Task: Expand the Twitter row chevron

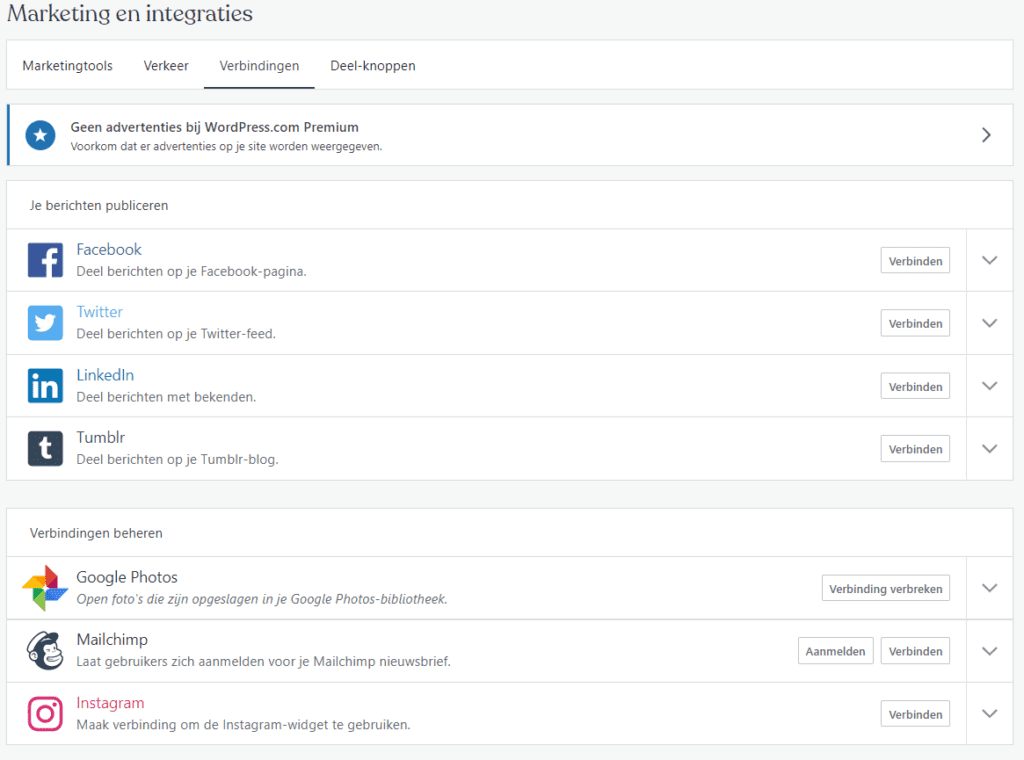Action: tap(989, 323)
